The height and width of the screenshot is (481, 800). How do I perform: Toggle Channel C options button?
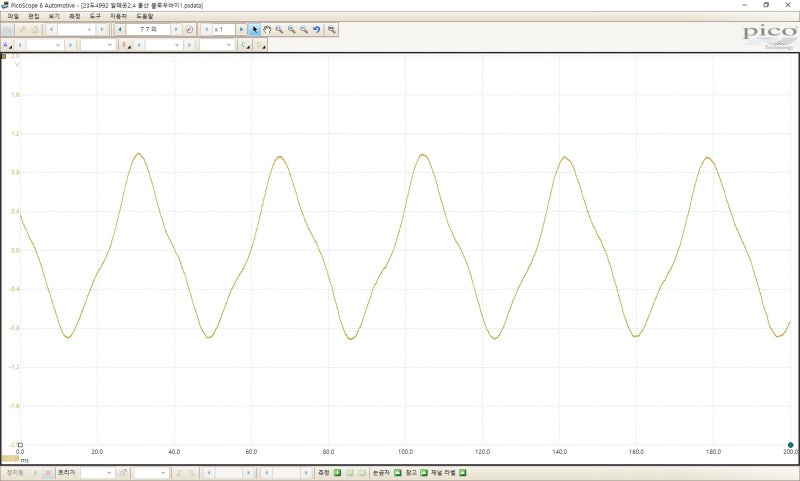pyautogui.click(x=245, y=45)
